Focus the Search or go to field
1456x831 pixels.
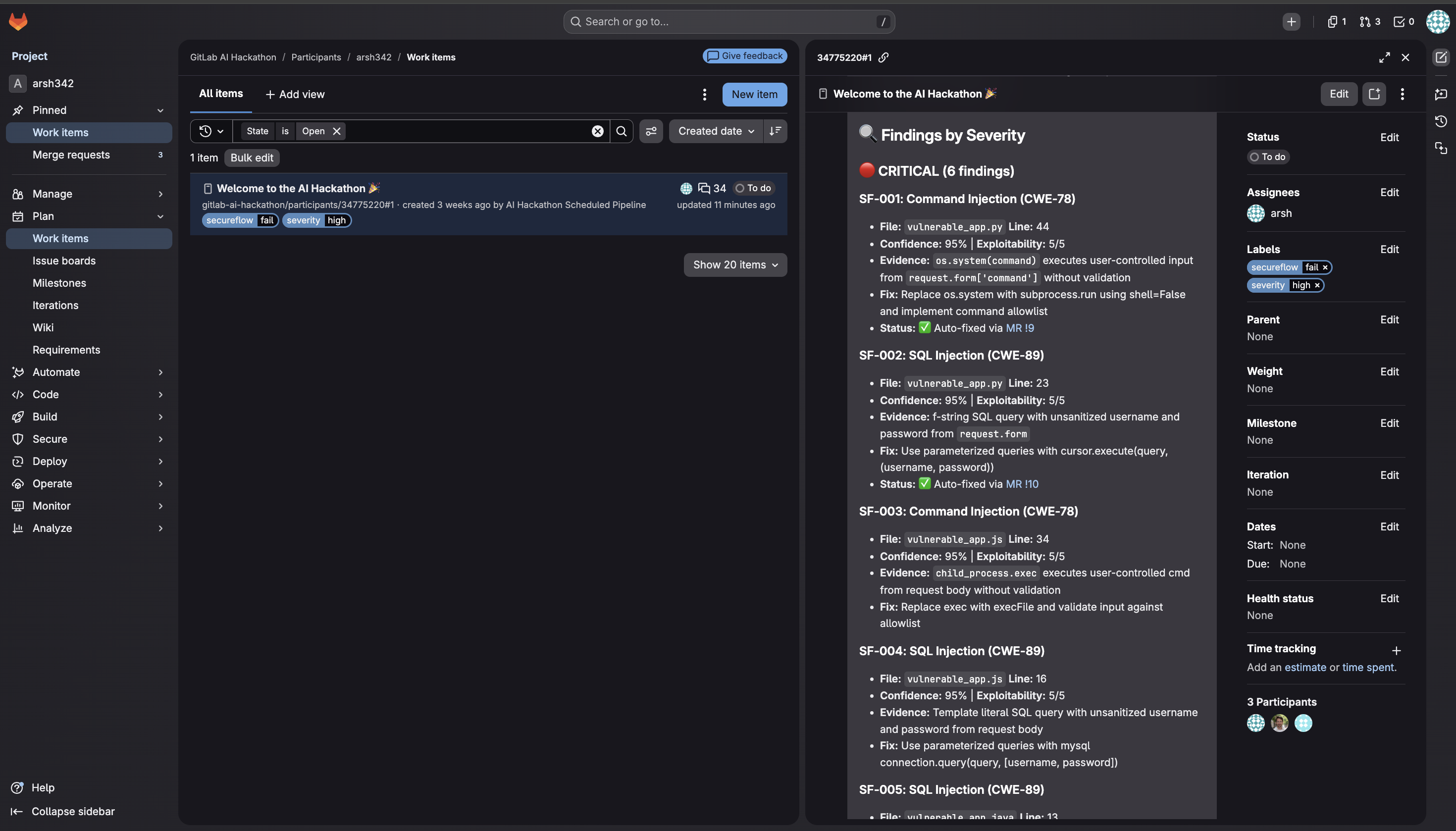pyautogui.click(x=728, y=22)
